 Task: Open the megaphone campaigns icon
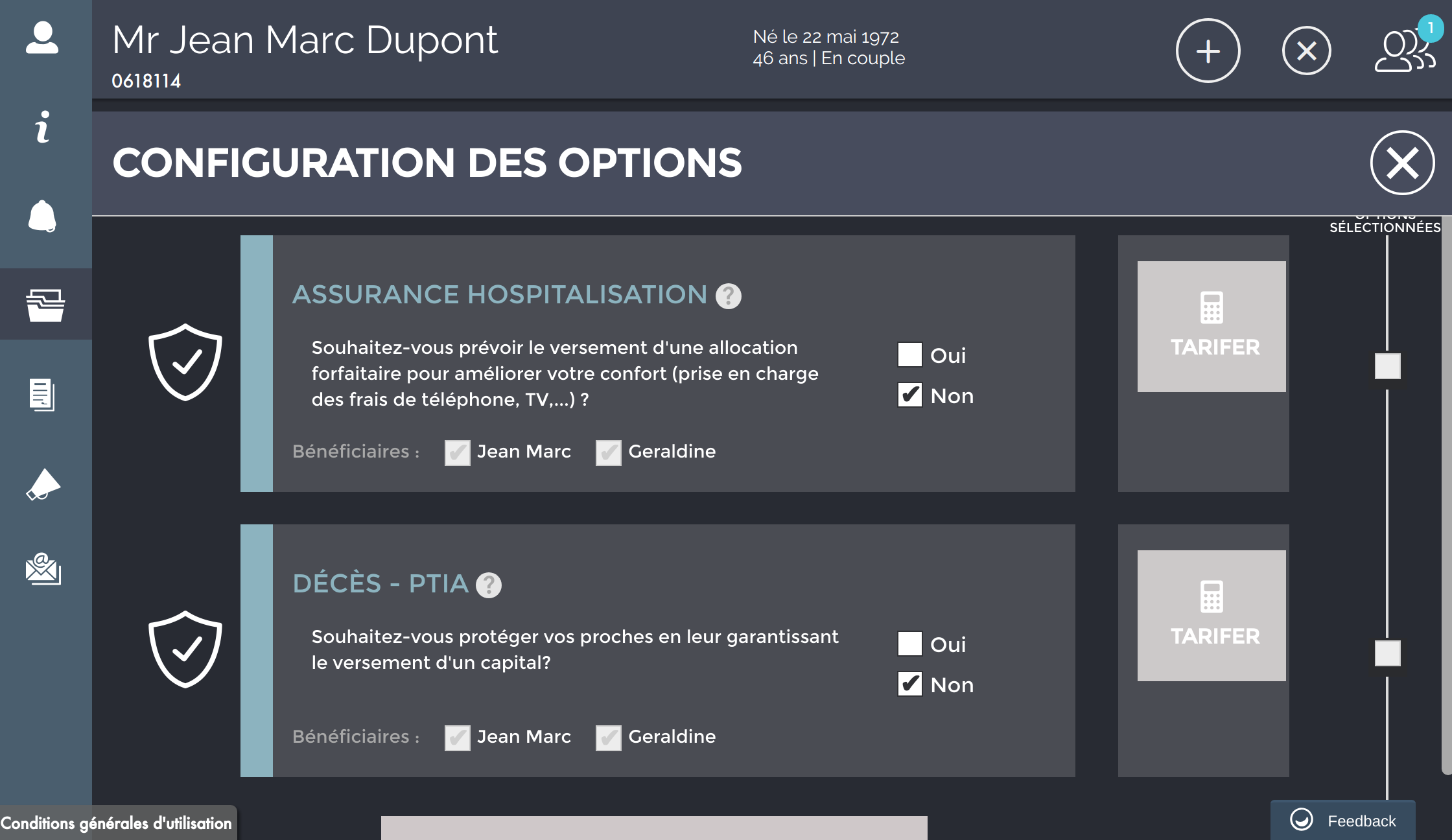(43, 484)
